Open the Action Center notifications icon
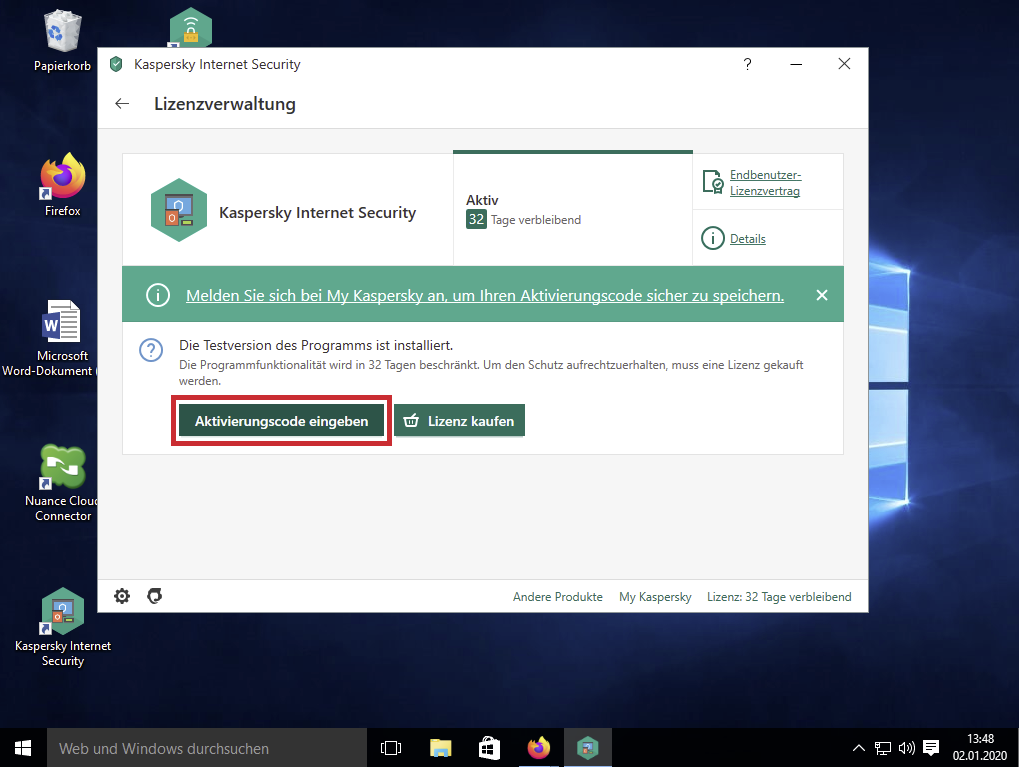Image resolution: width=1019 pixels, height=767 pixels. pyautogui.click(x=931, y=748)
